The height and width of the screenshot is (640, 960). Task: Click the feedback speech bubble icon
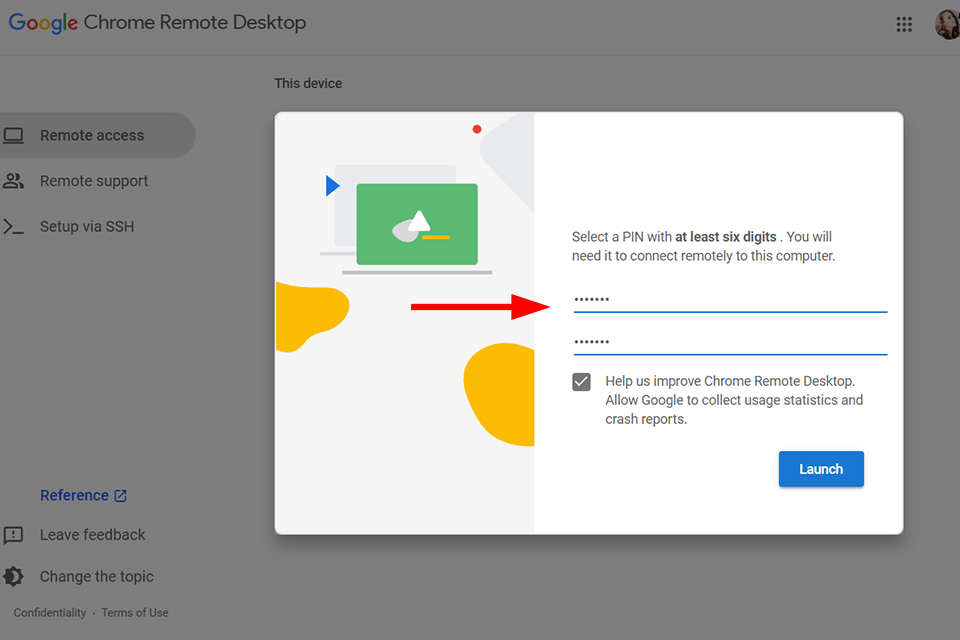(13, 535)
